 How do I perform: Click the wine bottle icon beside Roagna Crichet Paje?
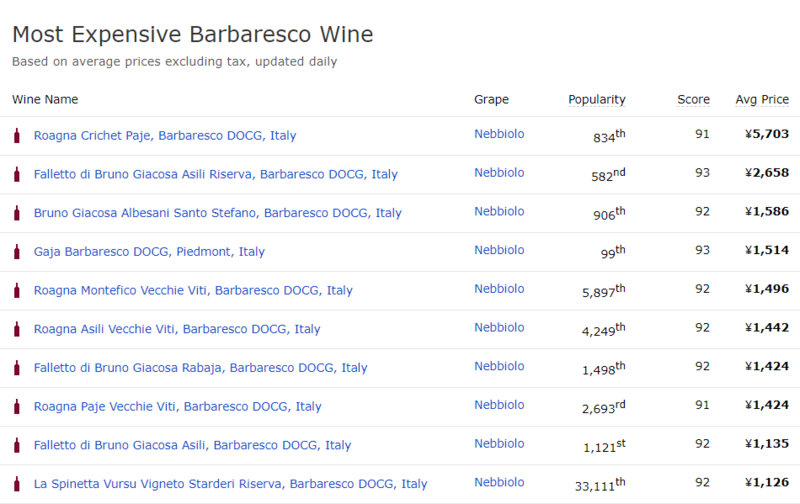[16, 135]
